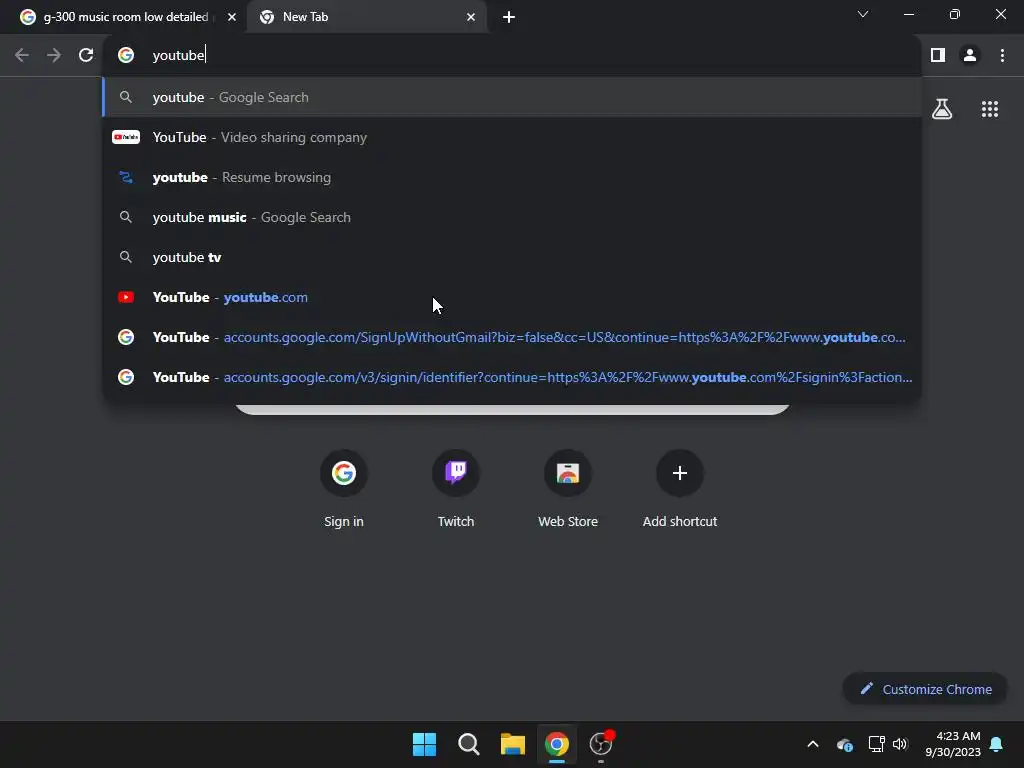Click the Chrome taskbar icon
The height and width of the screenshot is (768, 1024).
pos(557,744)
